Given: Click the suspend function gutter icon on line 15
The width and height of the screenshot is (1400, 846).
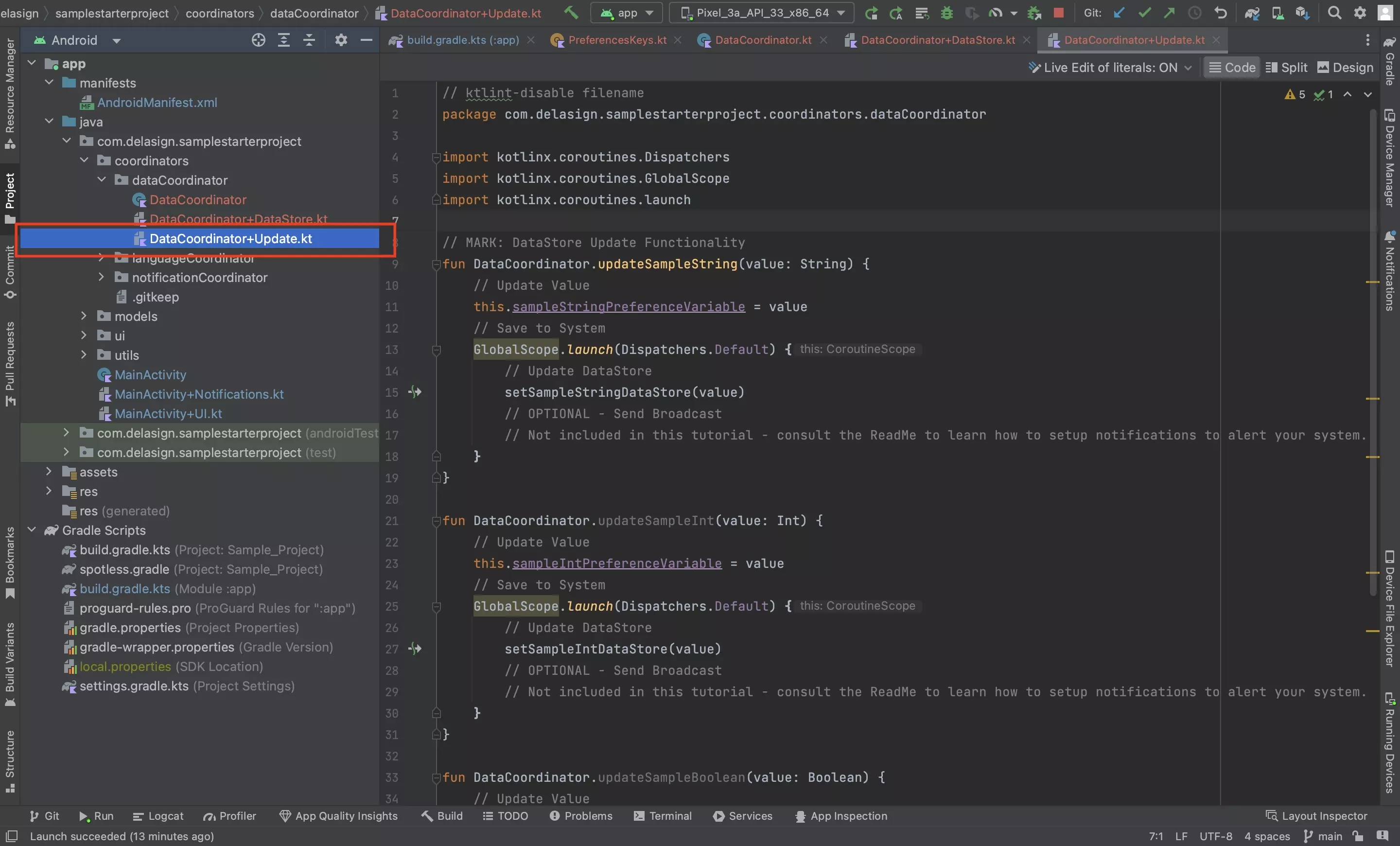Looking at the screenshot, I should (415, 392).
